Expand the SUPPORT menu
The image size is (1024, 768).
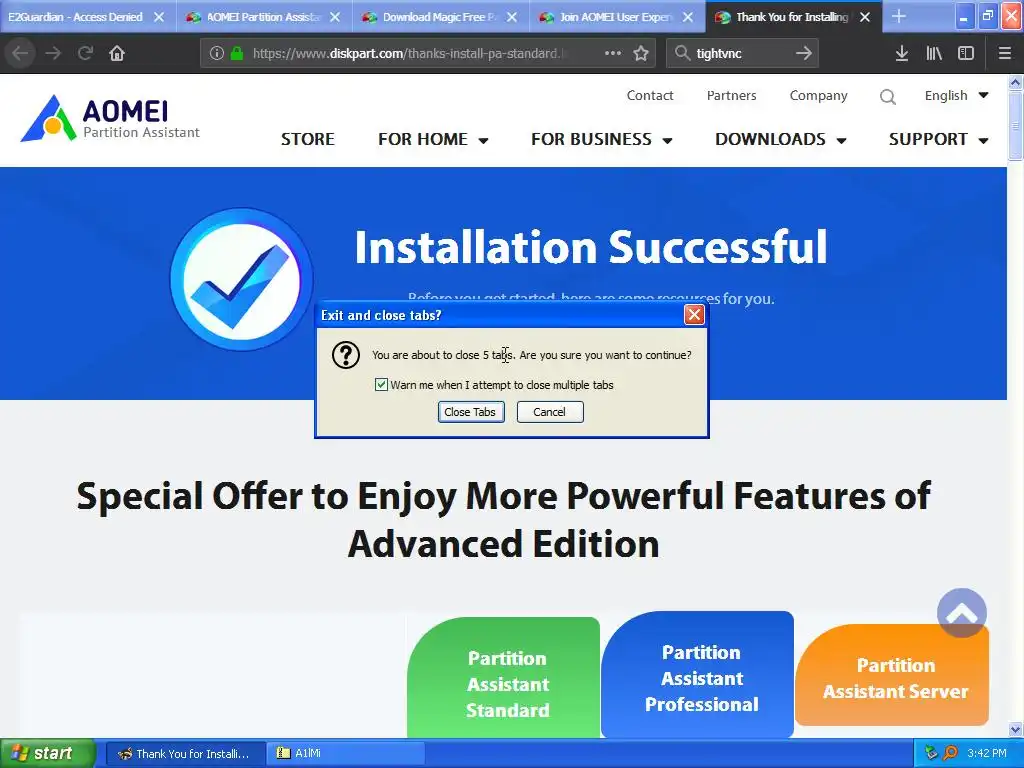point(938,139)
